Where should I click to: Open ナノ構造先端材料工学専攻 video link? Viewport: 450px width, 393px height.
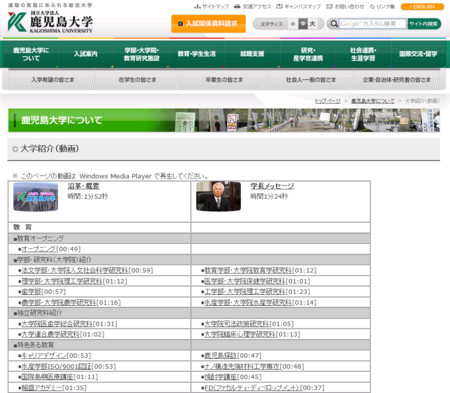tap(242, 366)
